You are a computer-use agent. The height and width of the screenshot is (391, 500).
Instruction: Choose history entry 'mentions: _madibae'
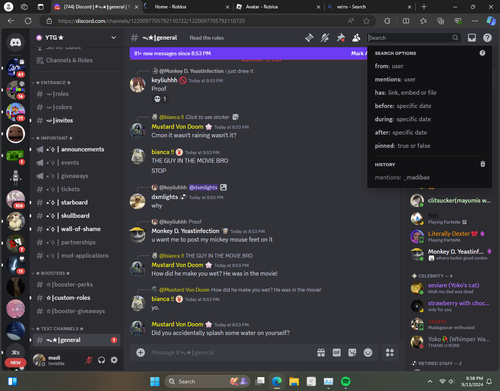(x=429, y=177)
